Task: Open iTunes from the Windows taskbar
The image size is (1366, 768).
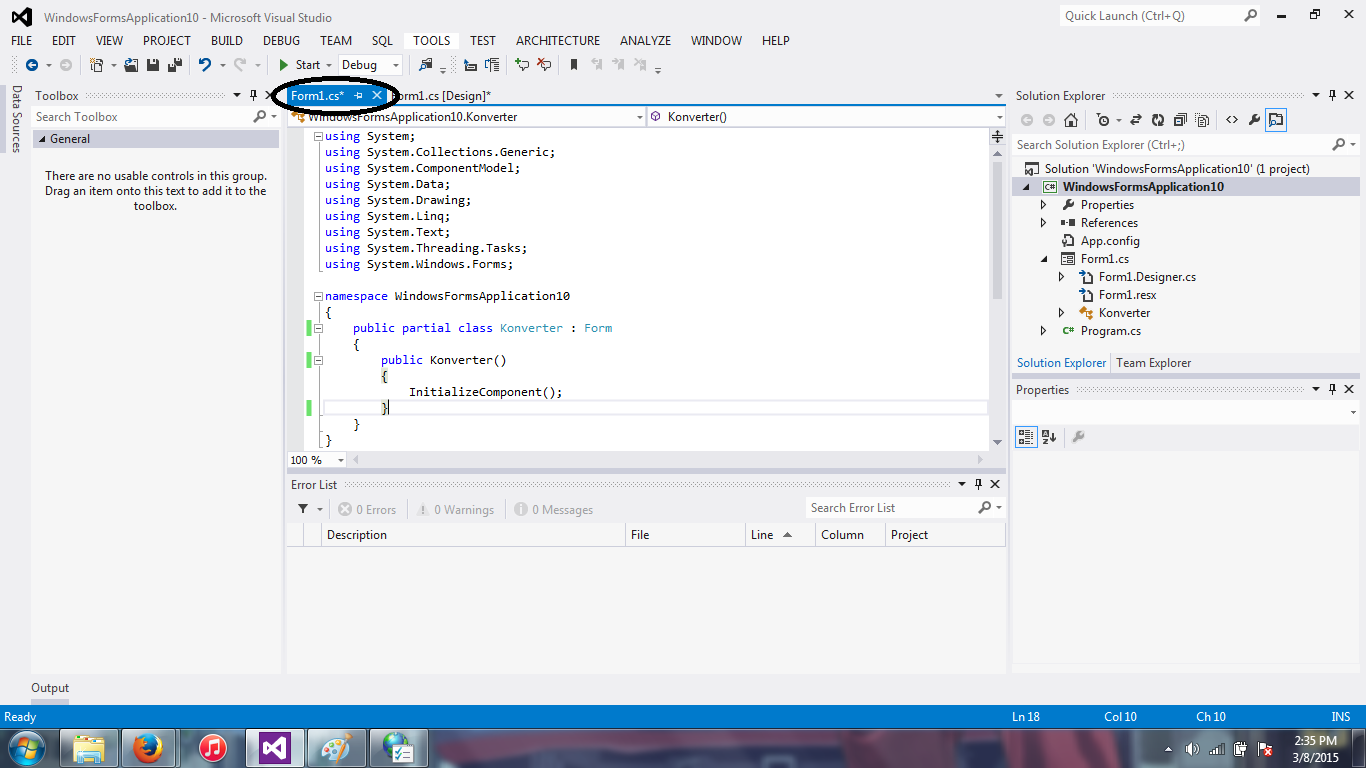Action: point(211,747)
